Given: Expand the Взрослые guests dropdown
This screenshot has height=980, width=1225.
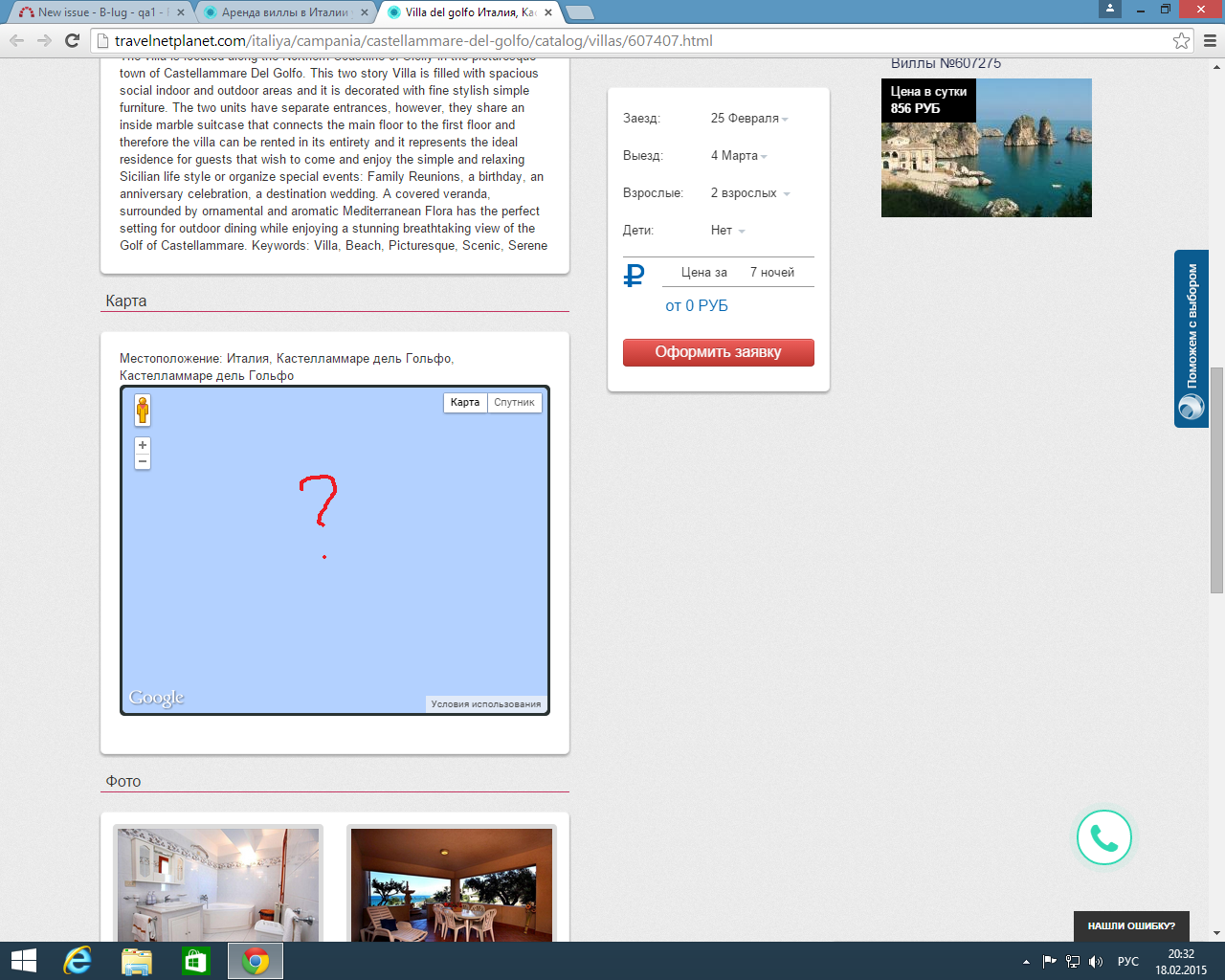Looking at the screenshot, I should pyautogui.click(x=749, y=193).
